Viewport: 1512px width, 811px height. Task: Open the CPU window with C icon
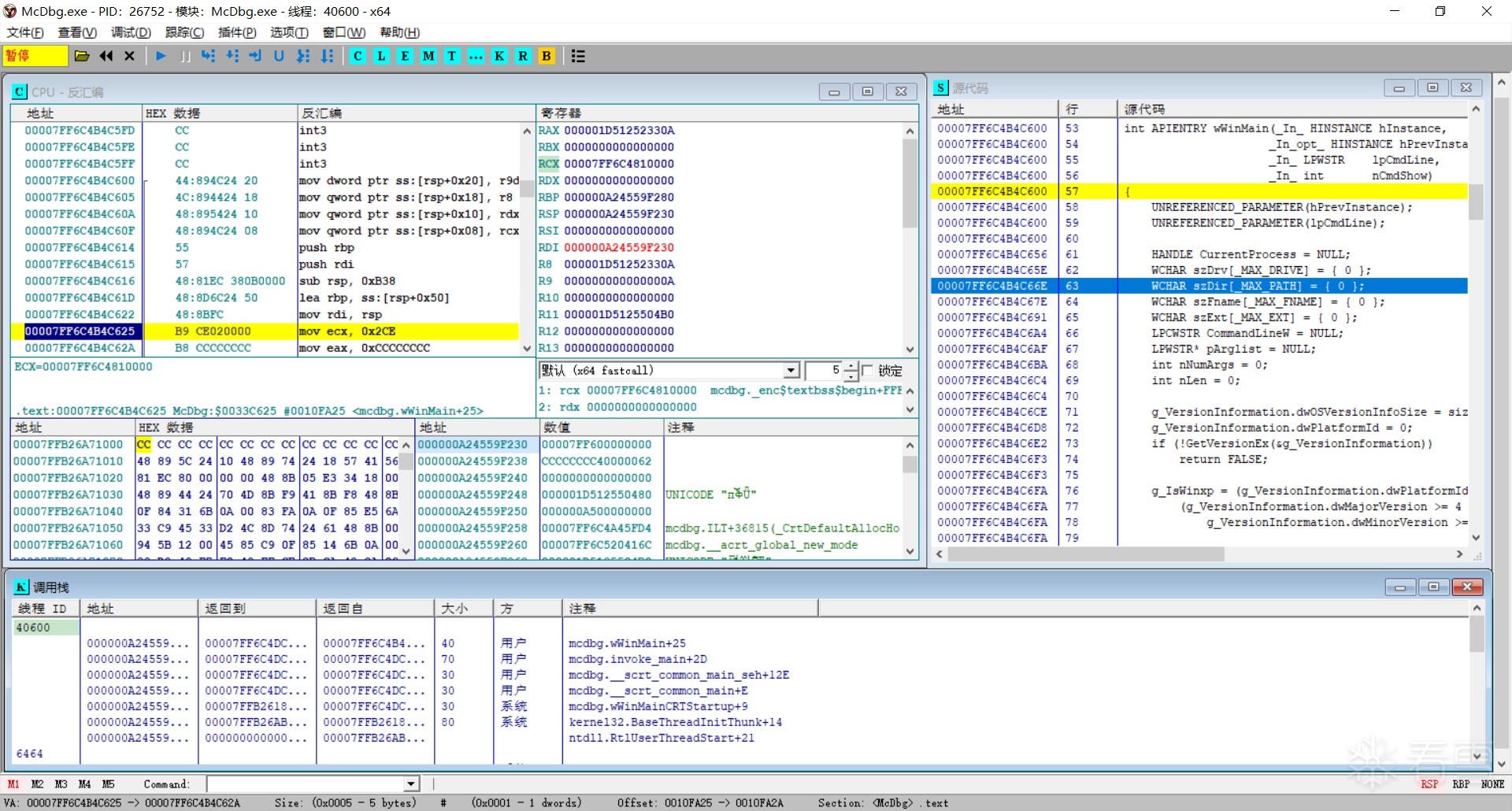click(x=358, y=56)
